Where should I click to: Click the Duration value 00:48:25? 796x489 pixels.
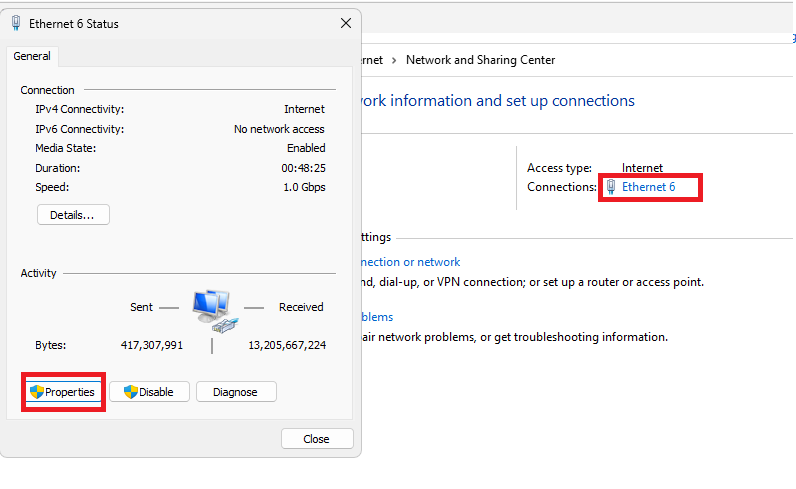click(x=304, y=168)
